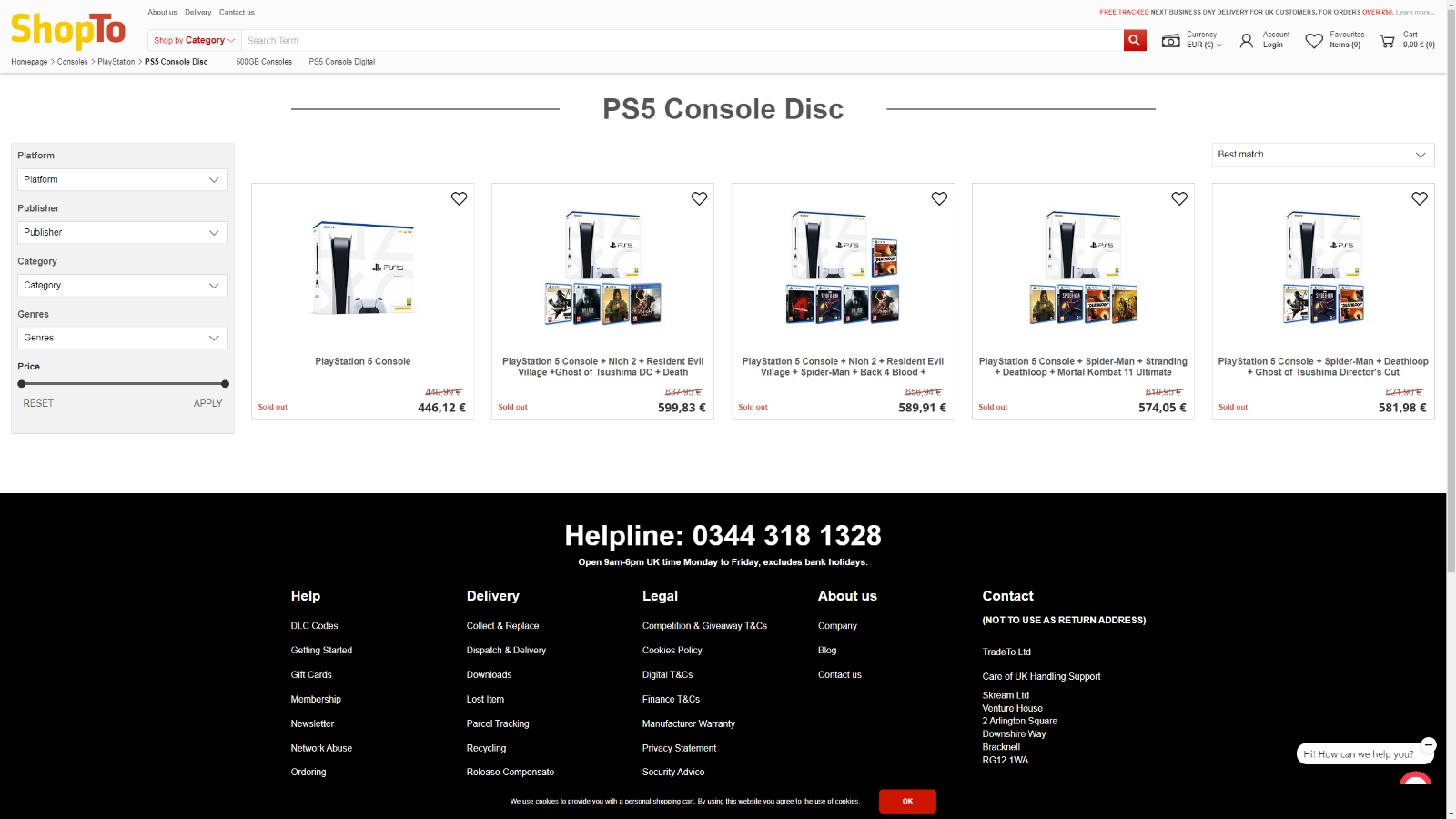This screenshot has height=819, width=1456.
Task: Open Delivery in top menu
Action: [x=197, y=12]
